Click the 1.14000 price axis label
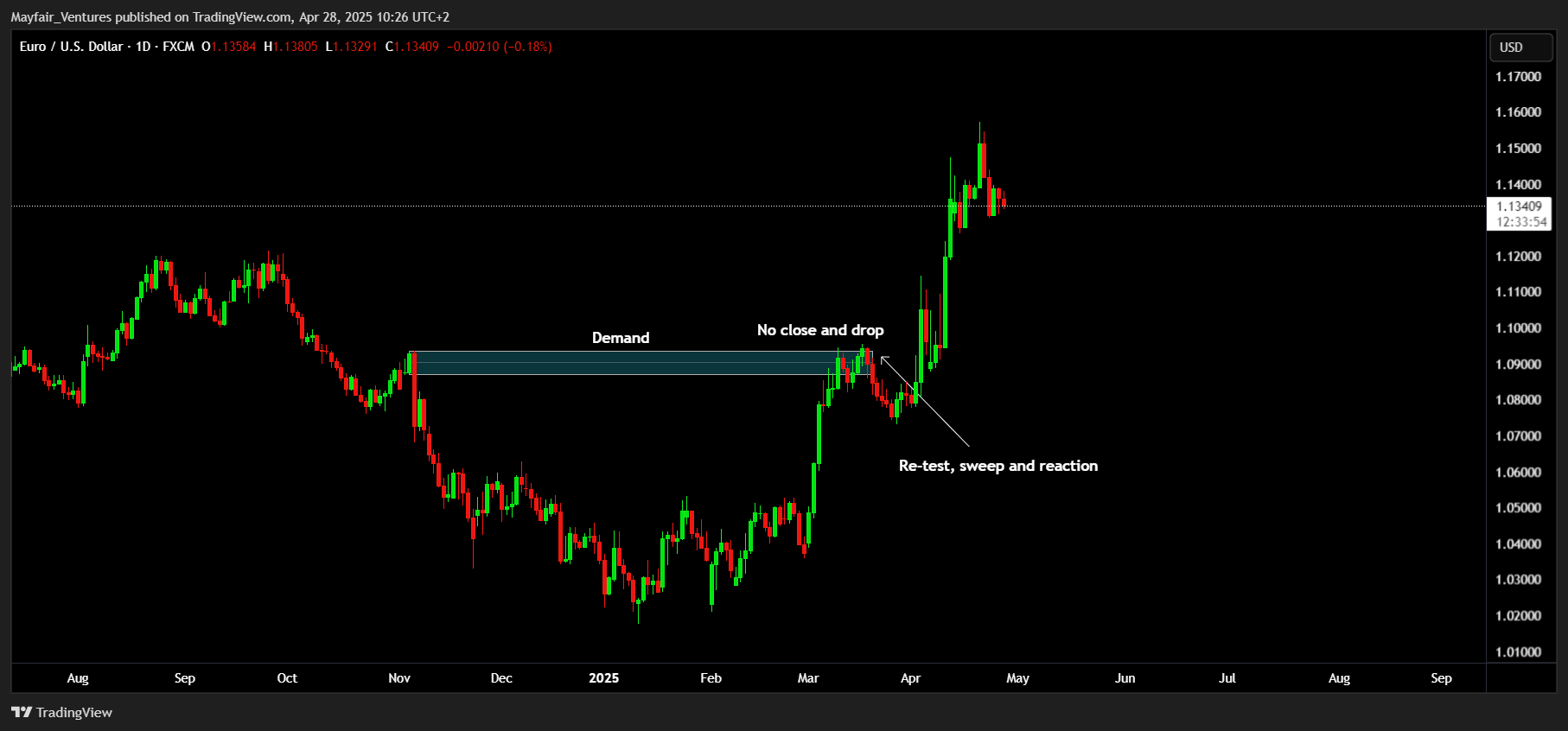Screen dimensions: 1568x731 (1519, 185)
